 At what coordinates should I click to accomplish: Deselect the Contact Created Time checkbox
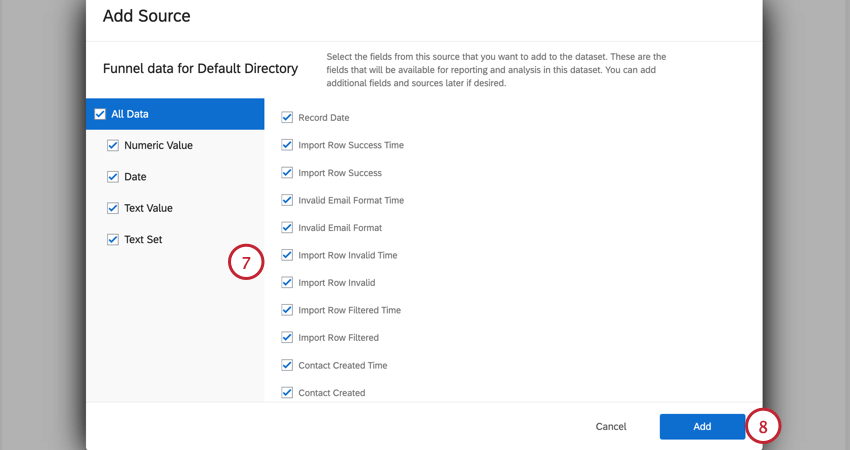287,365
